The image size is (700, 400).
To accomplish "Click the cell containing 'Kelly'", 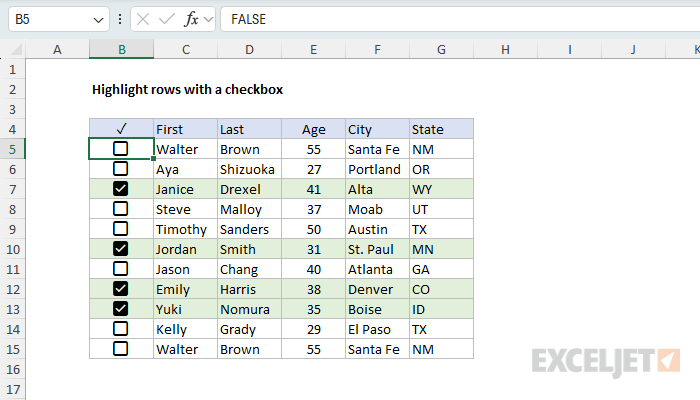I will (186, 329).
